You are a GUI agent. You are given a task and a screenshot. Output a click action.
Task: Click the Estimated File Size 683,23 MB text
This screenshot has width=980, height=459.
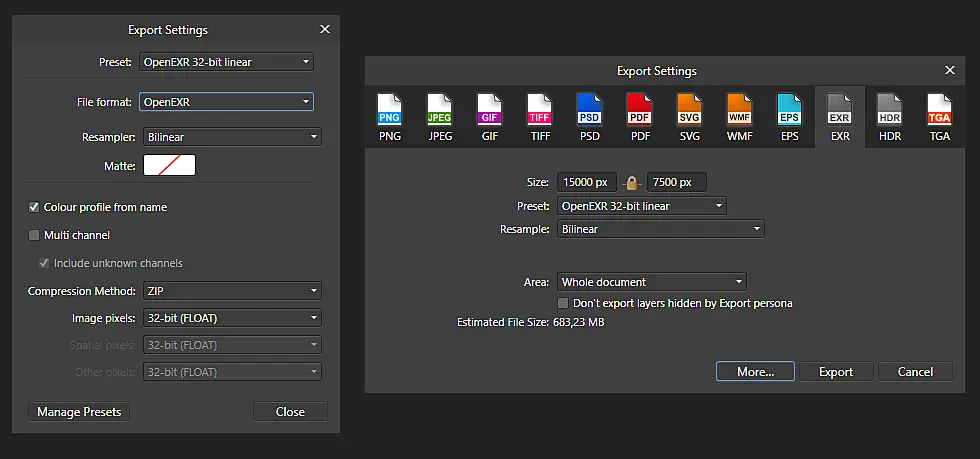pyautogui.click(x=531, y=323)
